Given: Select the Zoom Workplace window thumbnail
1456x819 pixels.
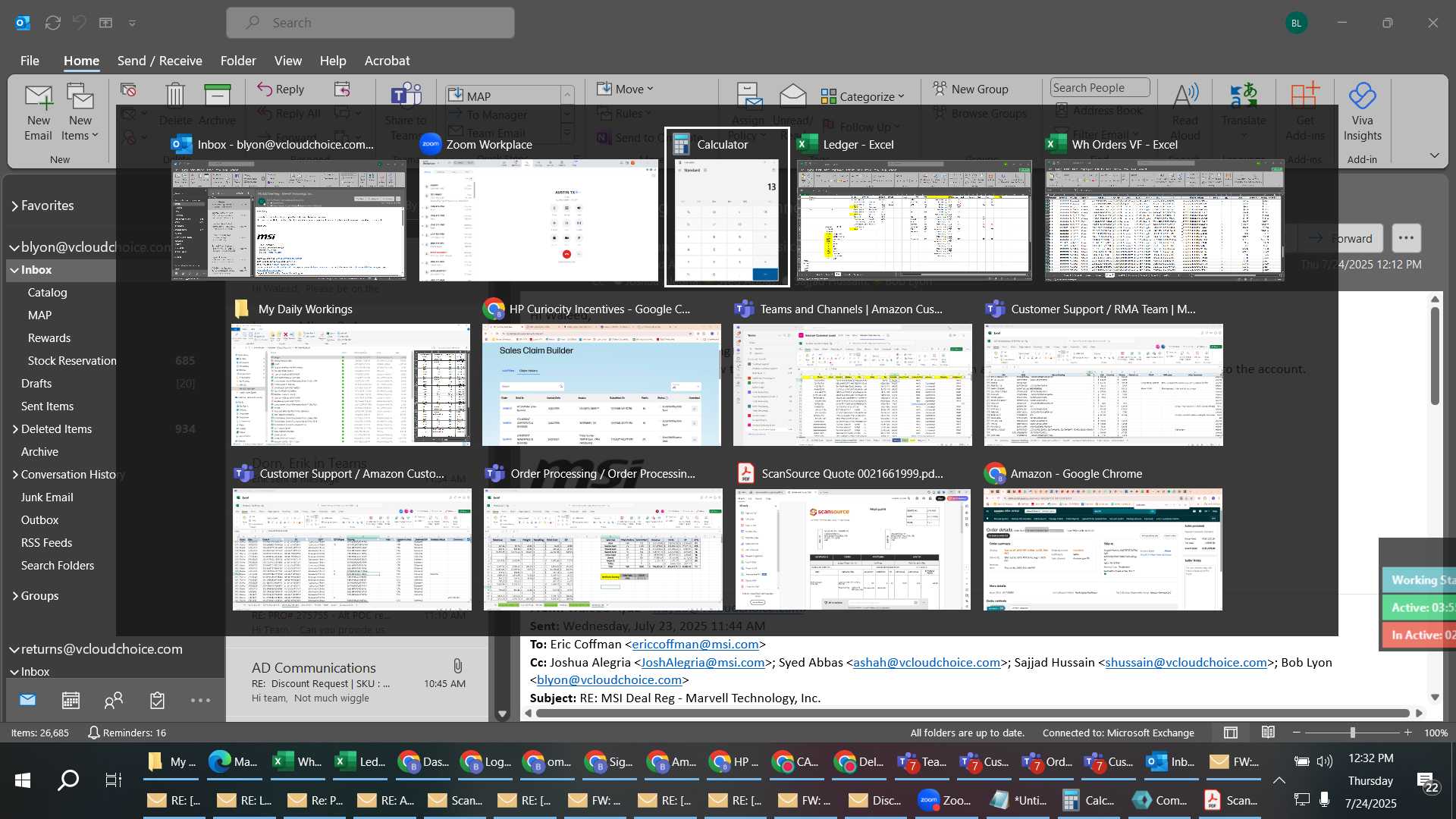Looking at the screenshot, I should [x=539, y=220].
